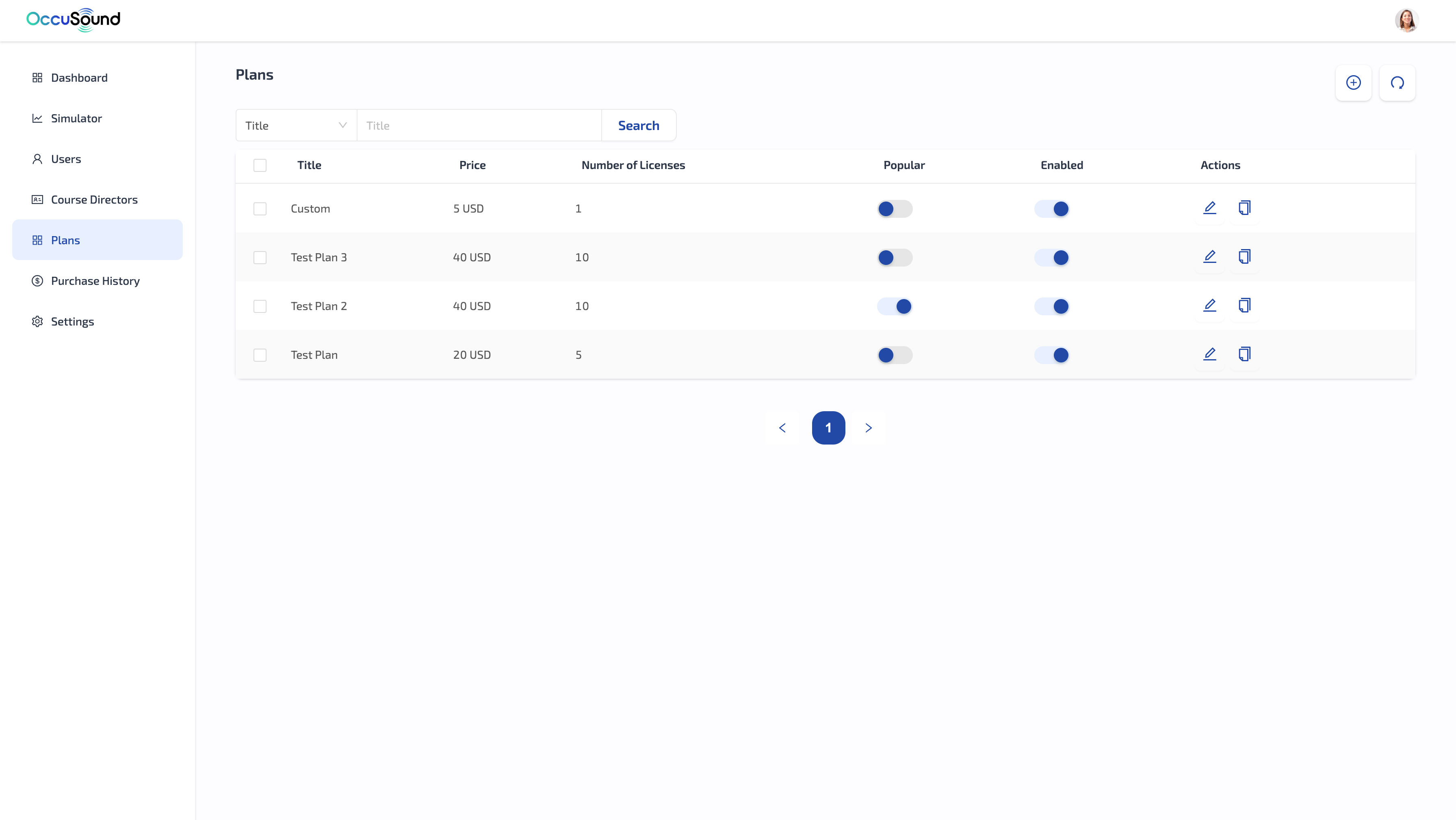
Task: Open Simulator in the sidebar
Action: pos(97,118)
